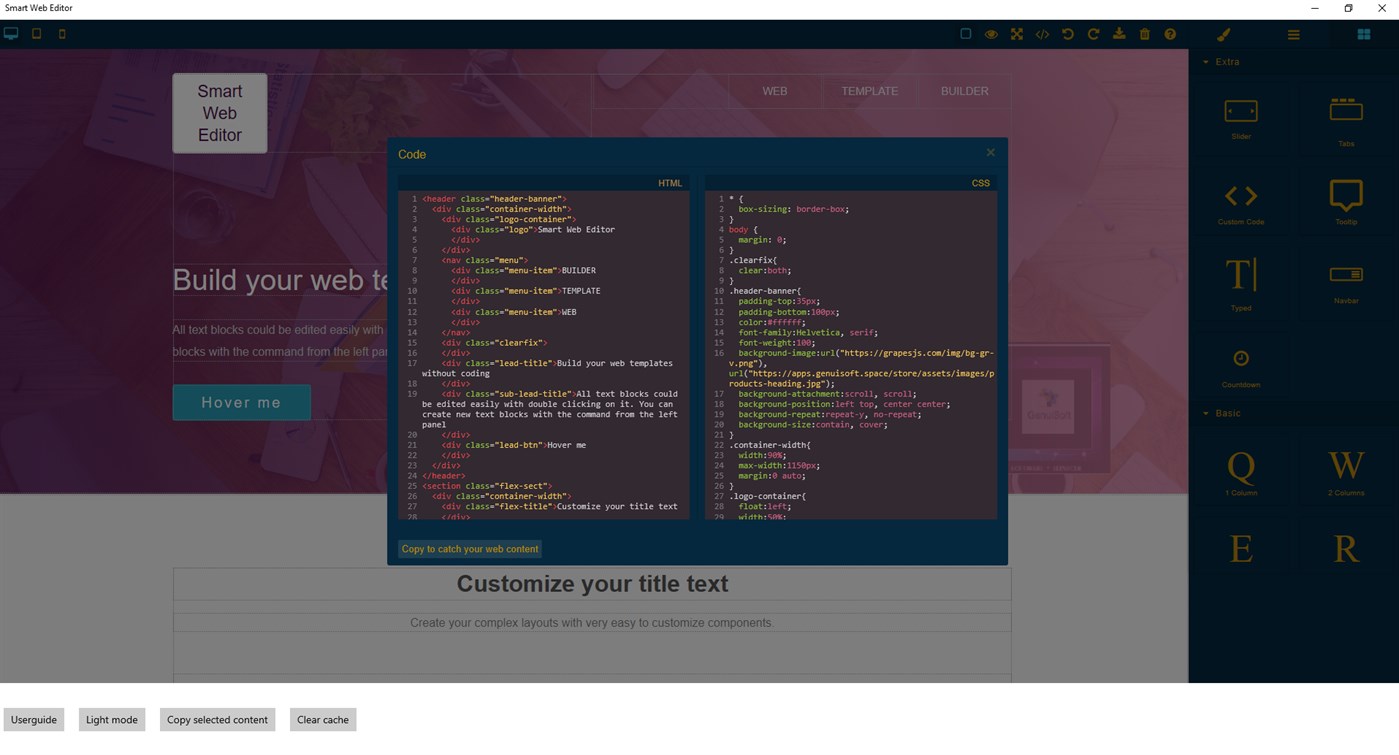Viewport: 1399px width, 755px height.
Task: Import code using the download icon
Action: tap(1118, 33)
